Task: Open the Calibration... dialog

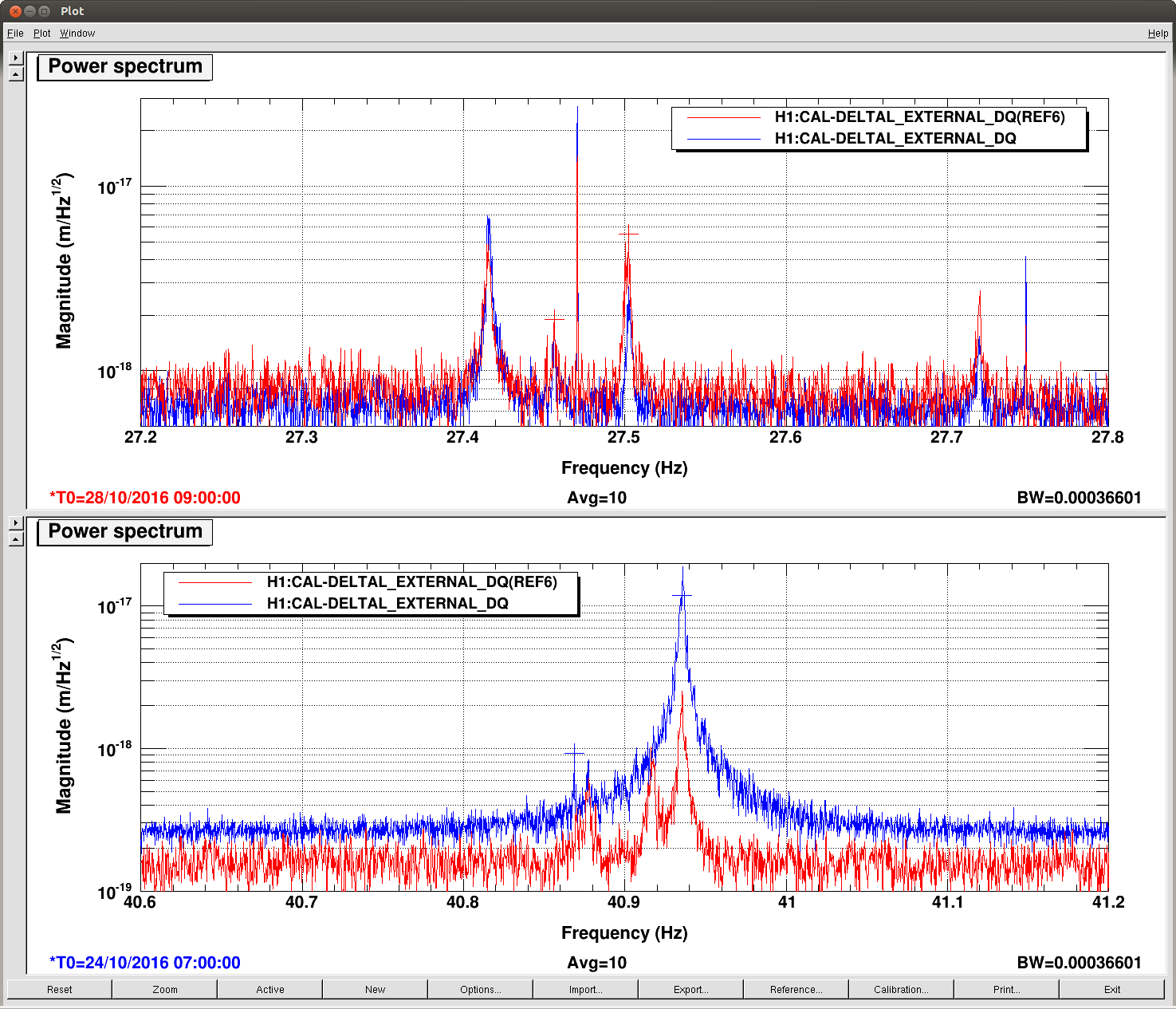Action: pos(902,989)
